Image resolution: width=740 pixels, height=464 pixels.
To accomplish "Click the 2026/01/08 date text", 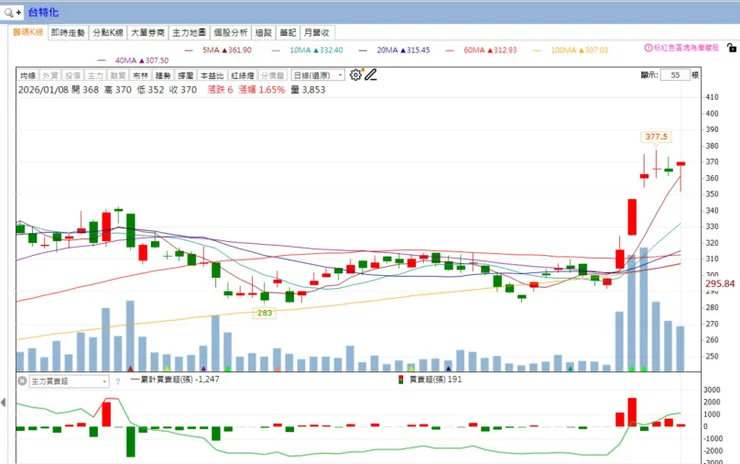I will click(x=43, y=90).
